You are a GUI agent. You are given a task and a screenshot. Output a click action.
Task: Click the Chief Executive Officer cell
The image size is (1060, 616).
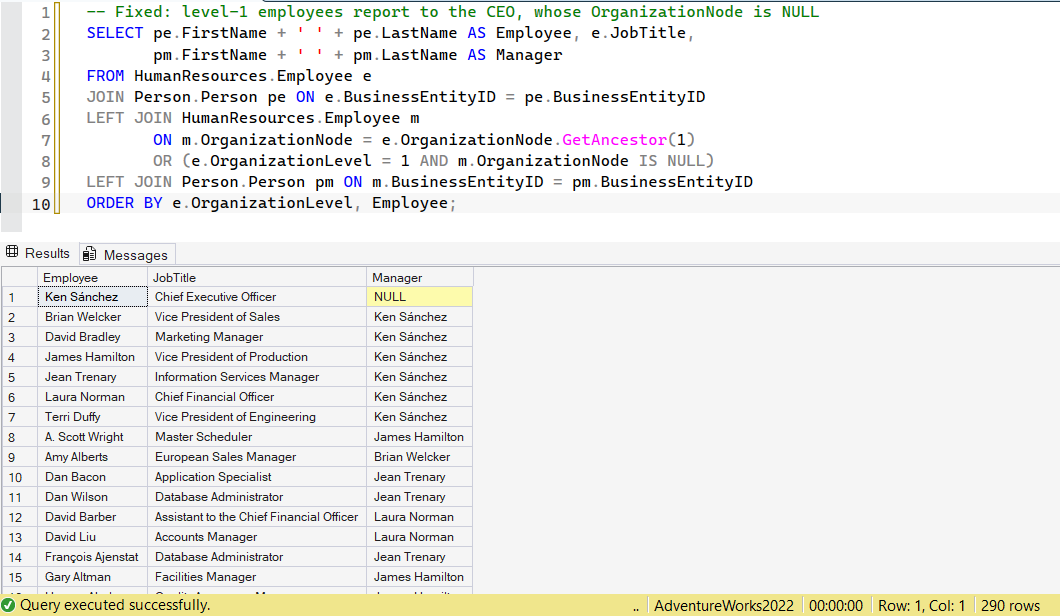[257, 297]
